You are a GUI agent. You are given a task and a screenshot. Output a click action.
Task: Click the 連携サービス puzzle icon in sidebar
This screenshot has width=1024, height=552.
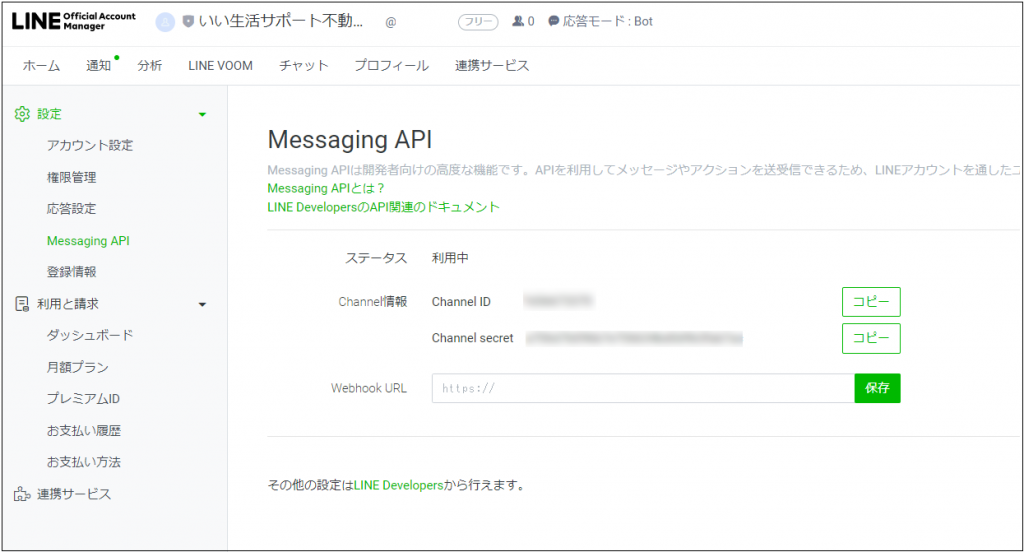pos(22,494)
